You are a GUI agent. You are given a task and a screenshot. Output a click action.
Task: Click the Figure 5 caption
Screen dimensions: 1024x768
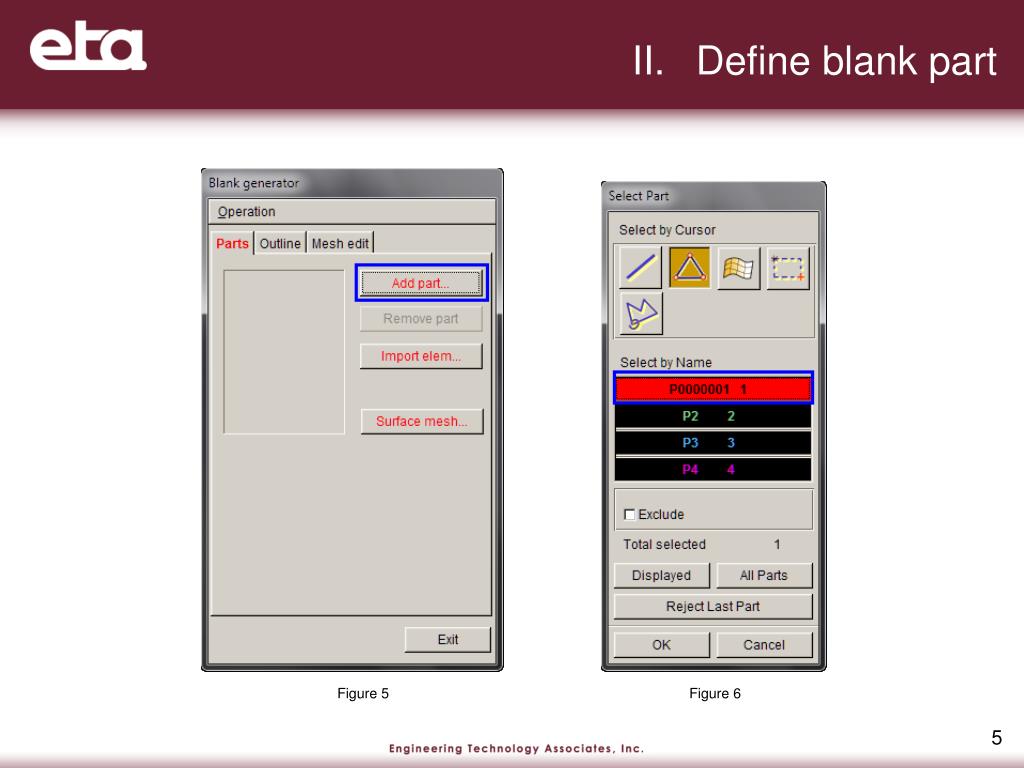pyautogui.click(x=363, y=694)
